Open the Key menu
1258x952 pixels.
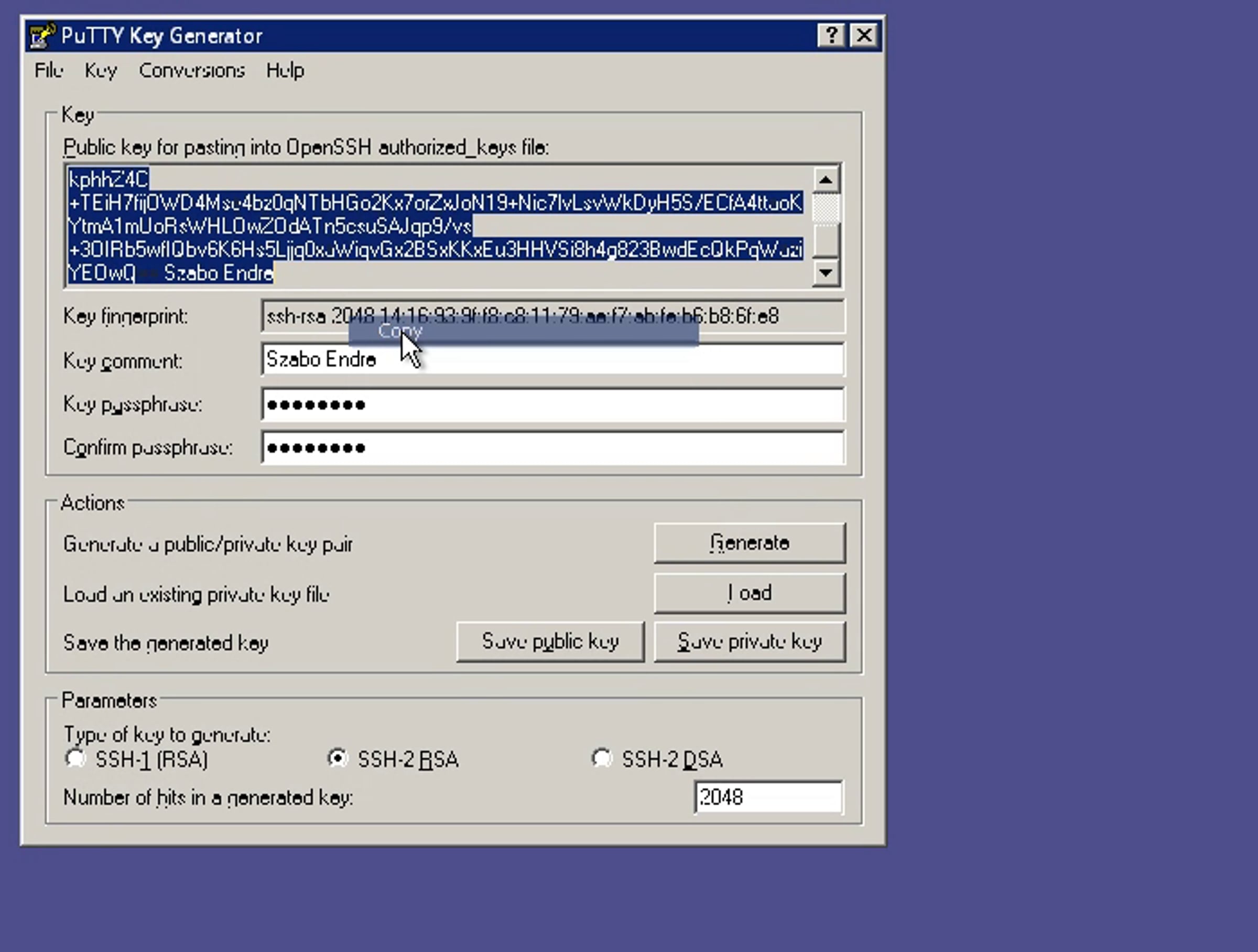(x=101, y=71)
